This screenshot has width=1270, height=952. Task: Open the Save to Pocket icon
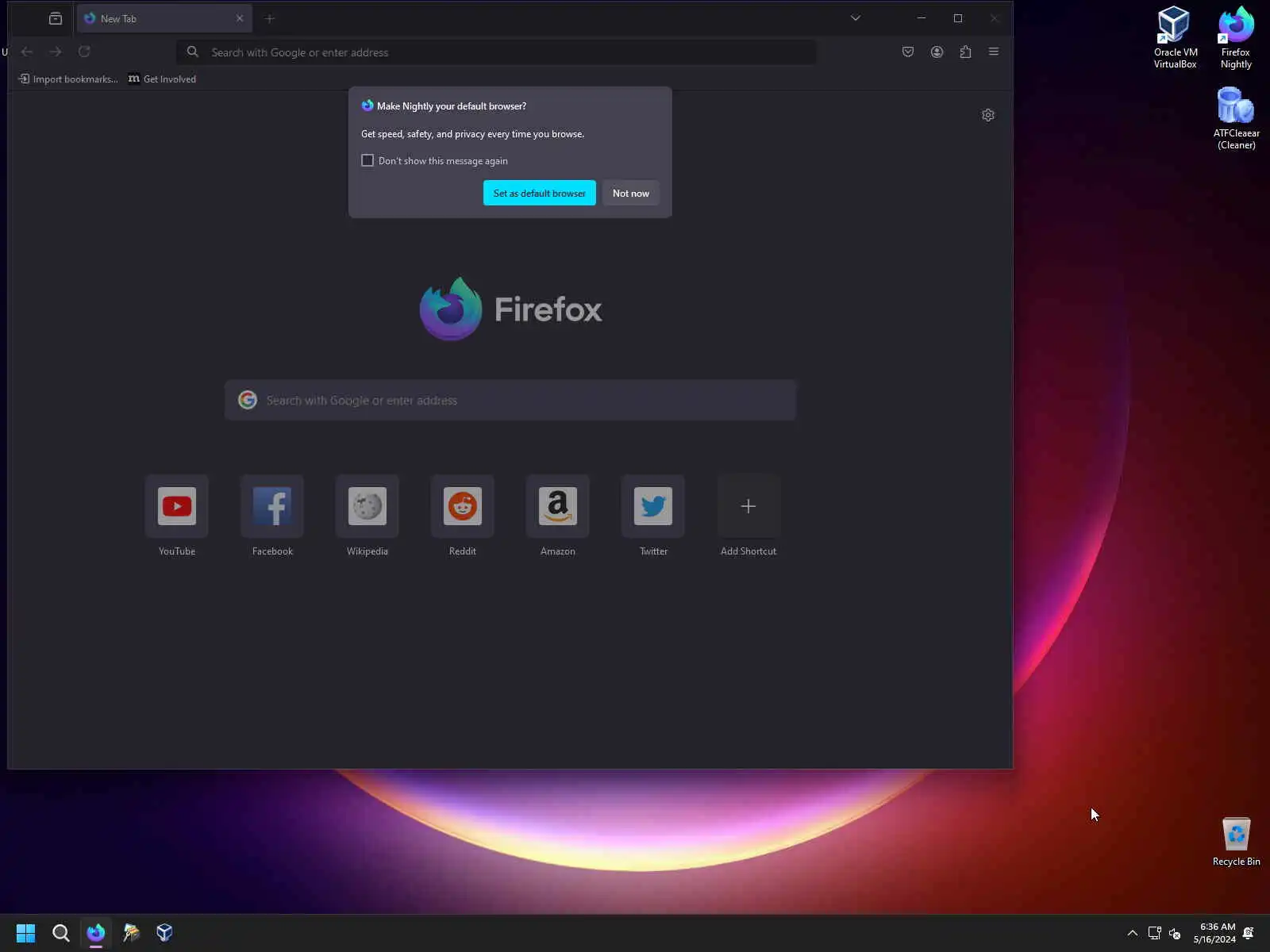click(x=908, y=52)
